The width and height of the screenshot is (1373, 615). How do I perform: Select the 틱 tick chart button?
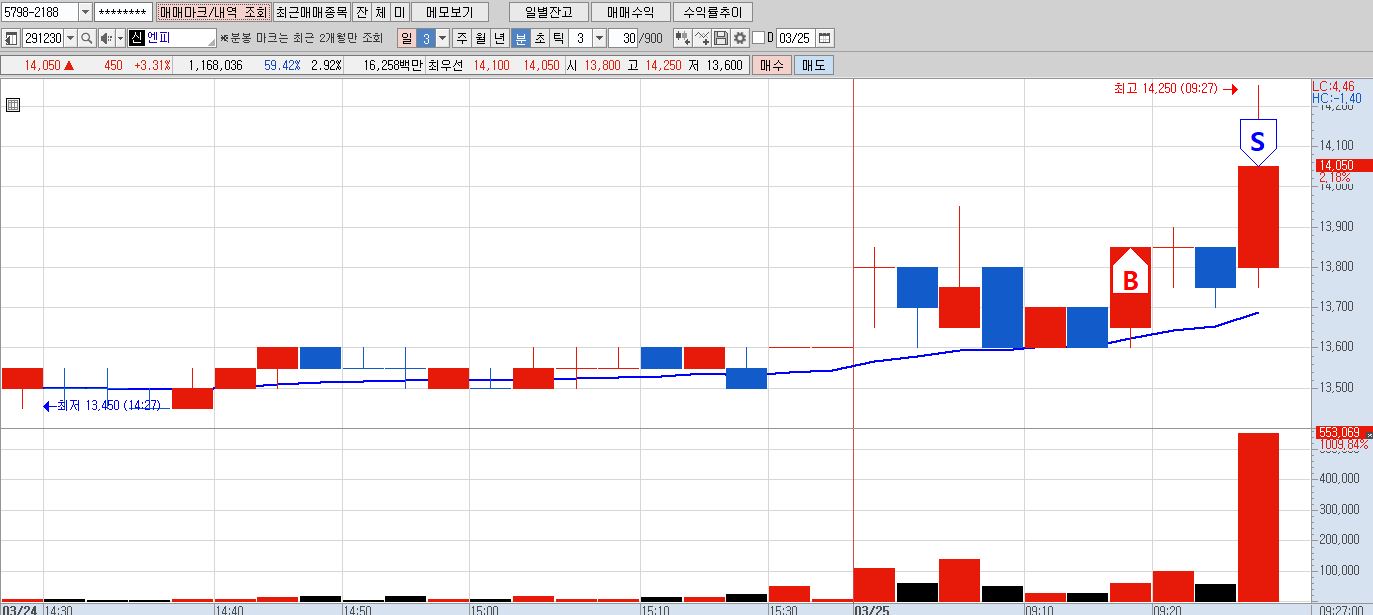(x=559, y=38)
